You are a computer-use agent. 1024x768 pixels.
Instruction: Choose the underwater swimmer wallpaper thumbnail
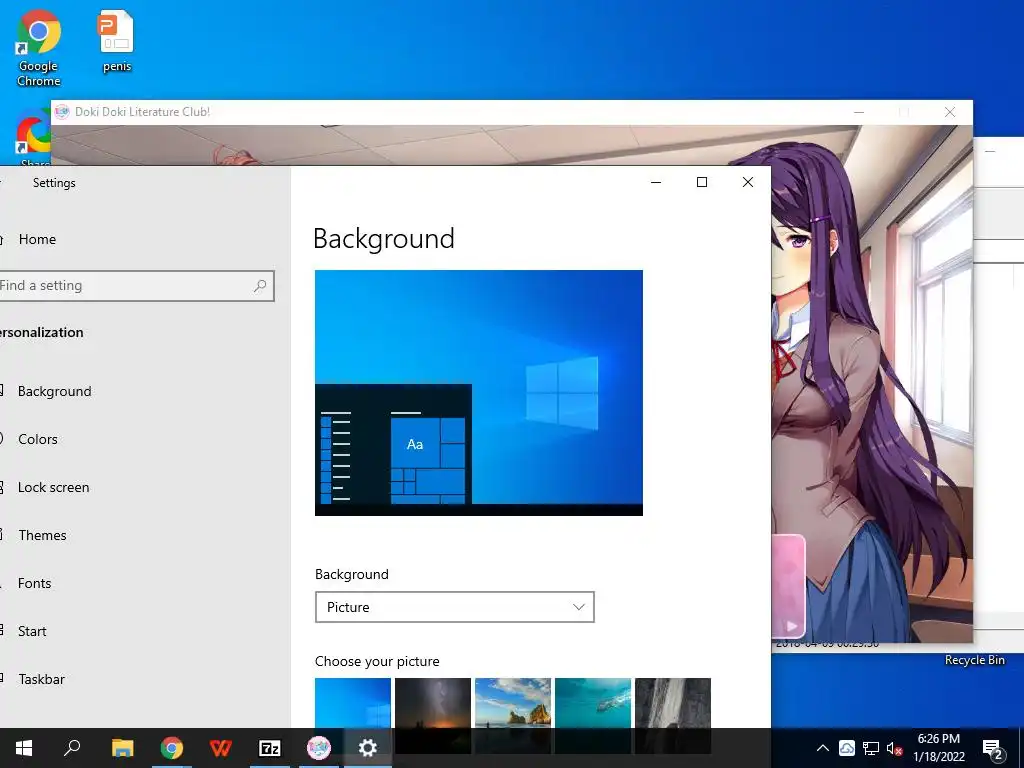pyautogui.click(x=593, y=703)
